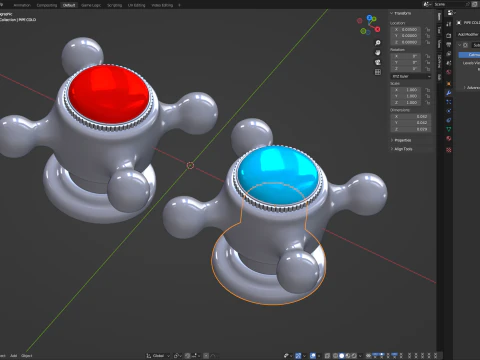Toggle viewport overlays button
480x360 pixels.
(x=313, y=356)
